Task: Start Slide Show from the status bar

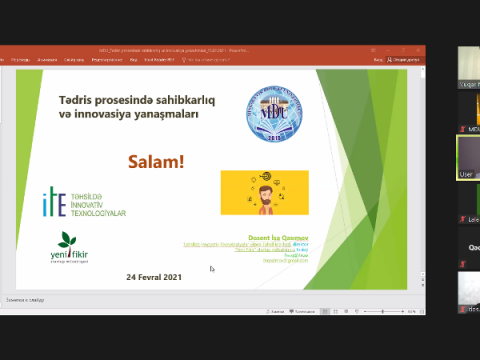Action: pyautogui.click(x=356, y=311)
